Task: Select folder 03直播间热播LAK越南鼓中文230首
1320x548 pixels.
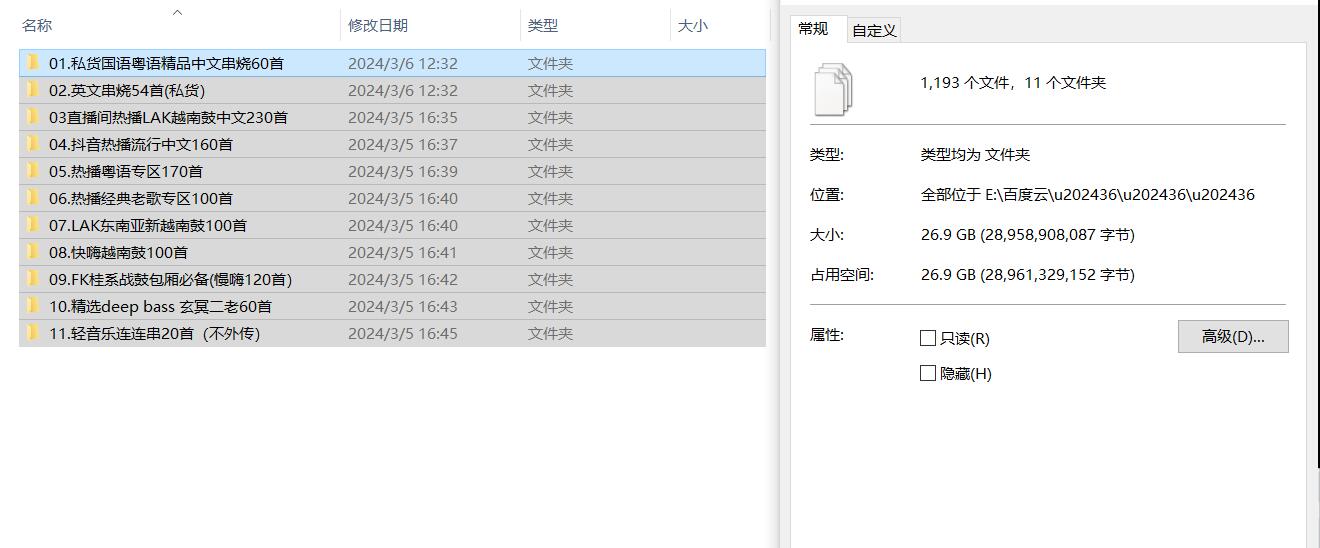Action: click(168, 117)
